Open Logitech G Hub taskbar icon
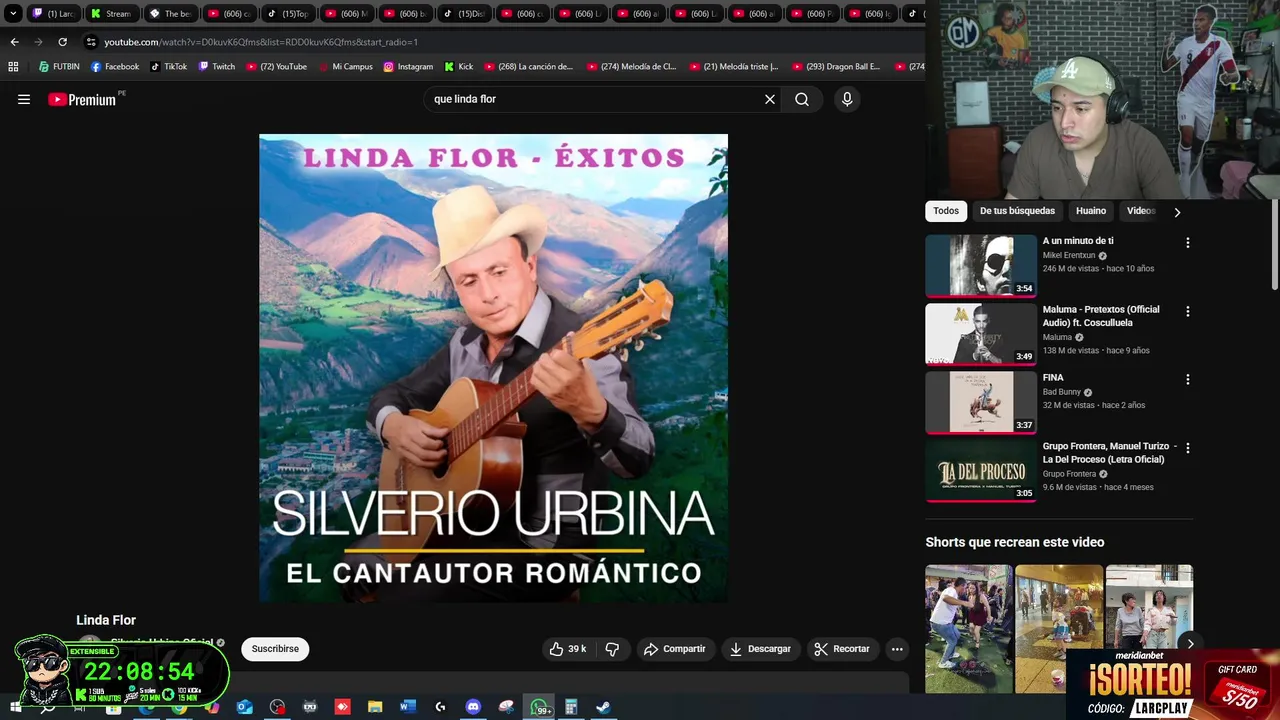This screenshot has width=1280, height=720. [440, 707]
